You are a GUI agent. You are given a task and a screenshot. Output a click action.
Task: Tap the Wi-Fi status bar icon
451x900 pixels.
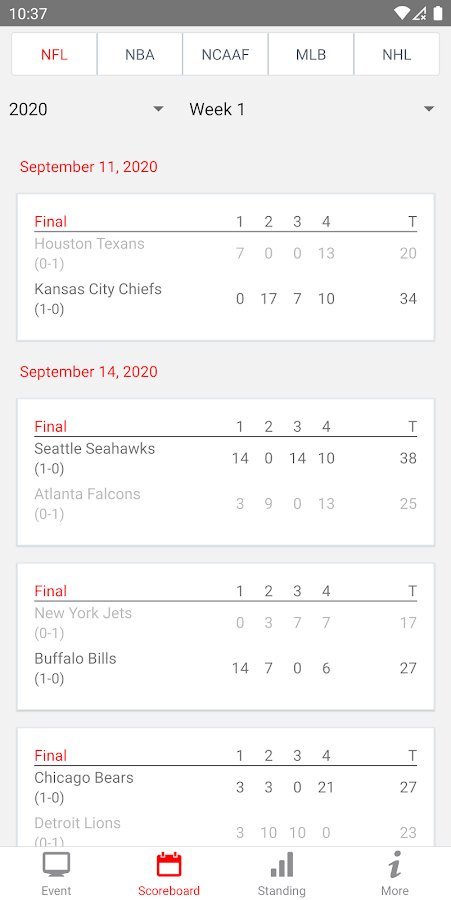(402, 13)
